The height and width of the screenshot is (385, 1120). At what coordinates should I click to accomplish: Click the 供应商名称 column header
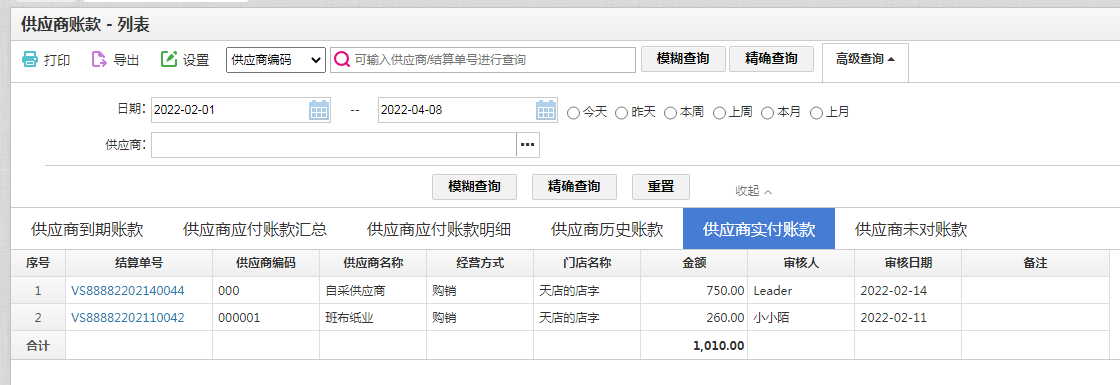[373, 263]
